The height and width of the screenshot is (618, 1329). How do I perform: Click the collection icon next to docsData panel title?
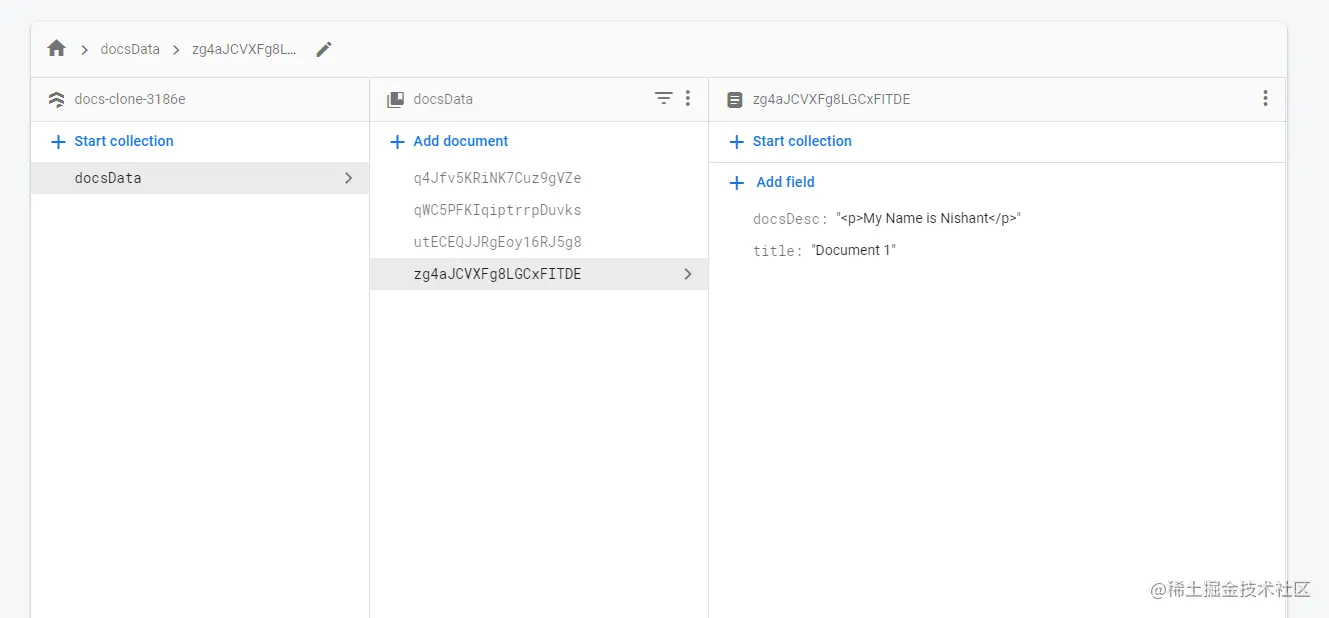[x=395, y=98]
